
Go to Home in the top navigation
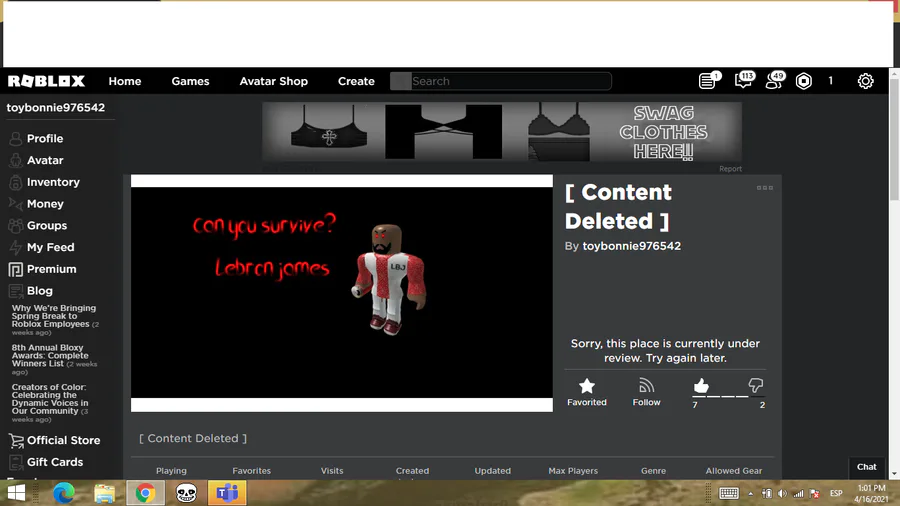pyautogui.click(x=125, y=81)
